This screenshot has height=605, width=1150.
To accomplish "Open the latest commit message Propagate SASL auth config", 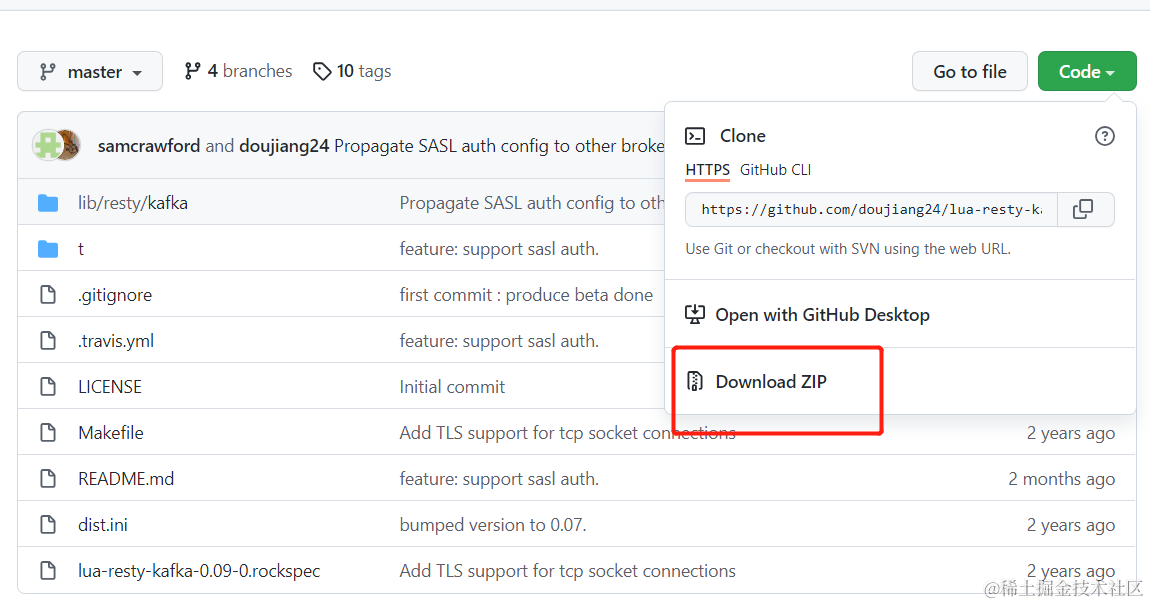I will point(499,146).
